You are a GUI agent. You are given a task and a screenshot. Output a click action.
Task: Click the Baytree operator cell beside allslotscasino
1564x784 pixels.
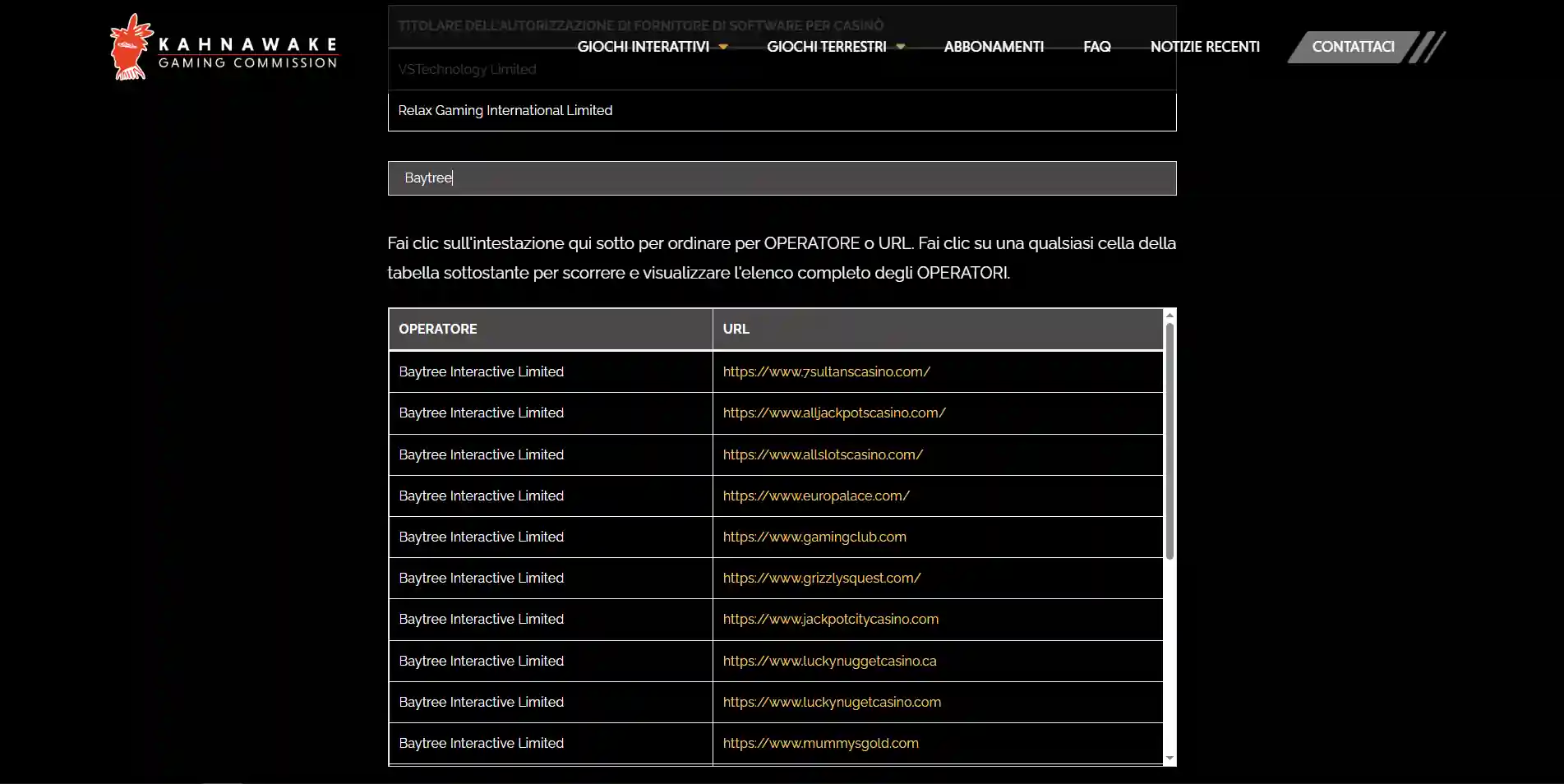click(550, 454)
